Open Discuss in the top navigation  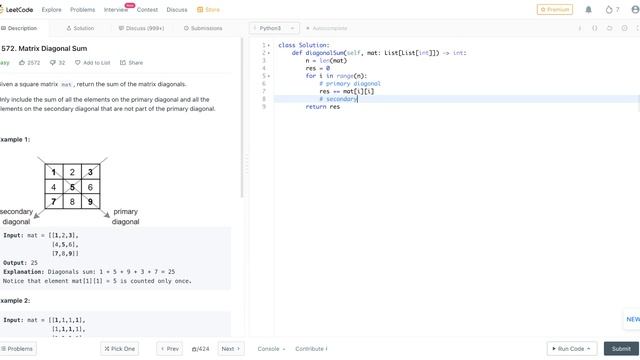pos(177,9)
